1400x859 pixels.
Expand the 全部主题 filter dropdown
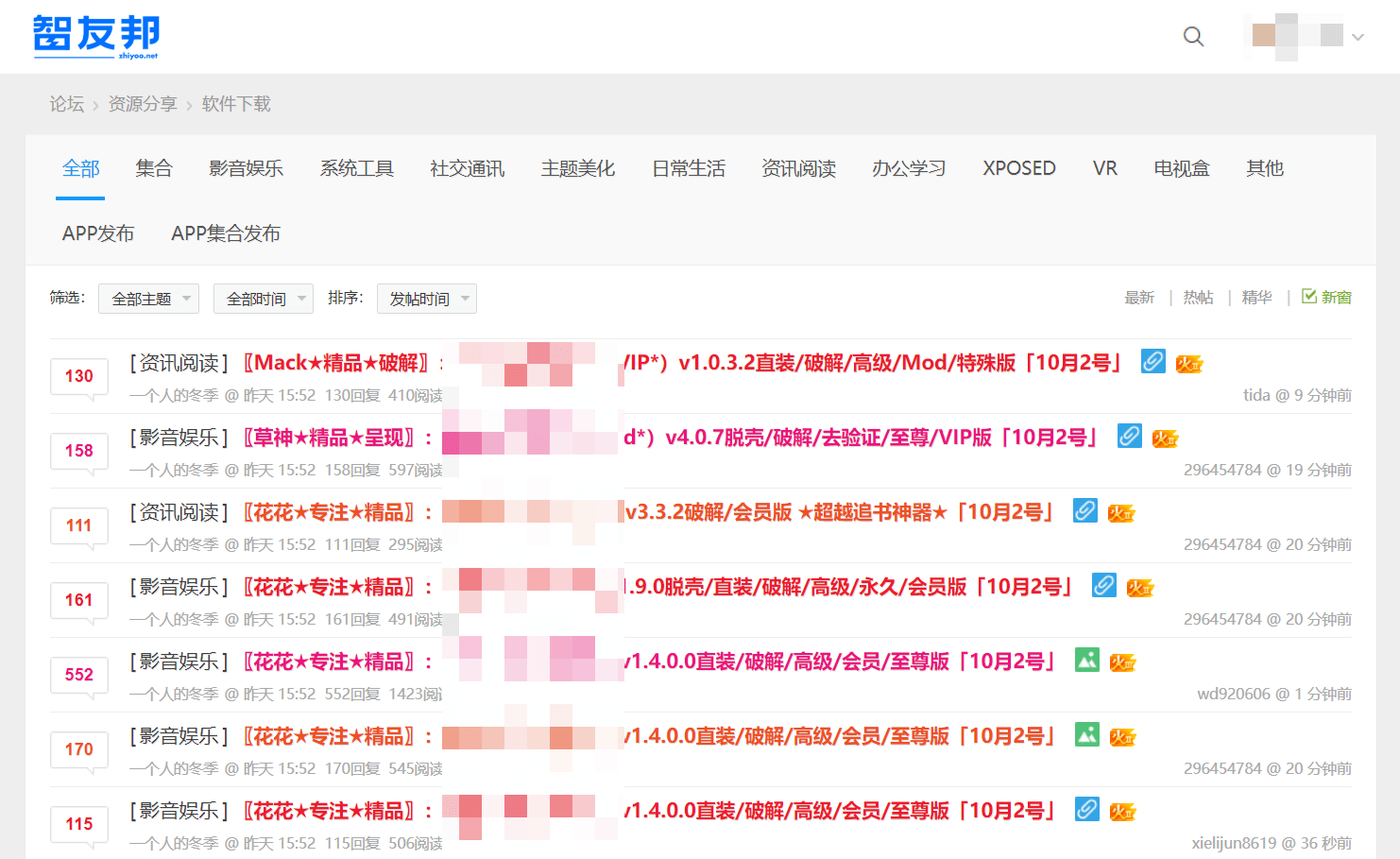coord(148,299)
